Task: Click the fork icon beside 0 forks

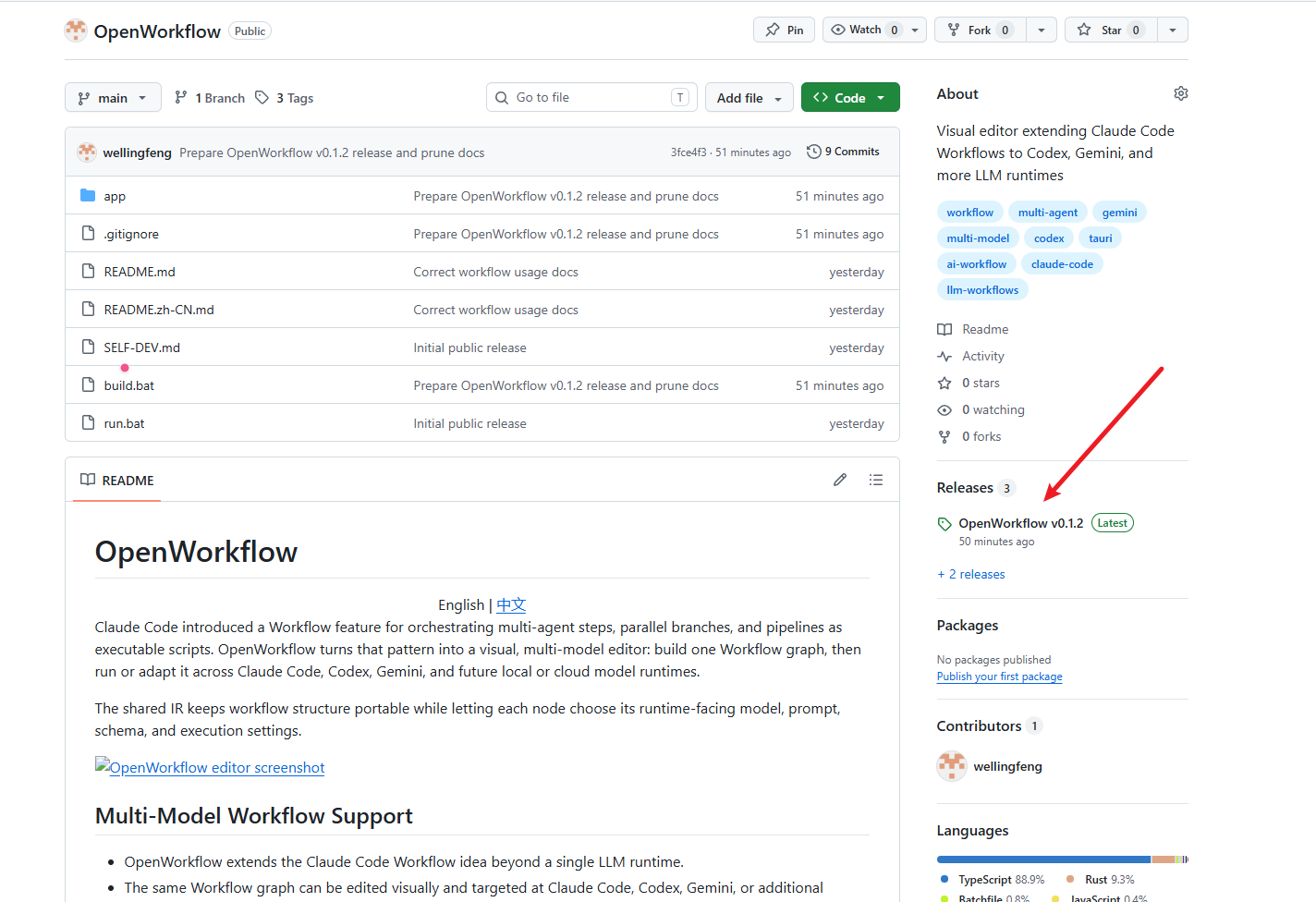Action: click(x=944, y=436)
